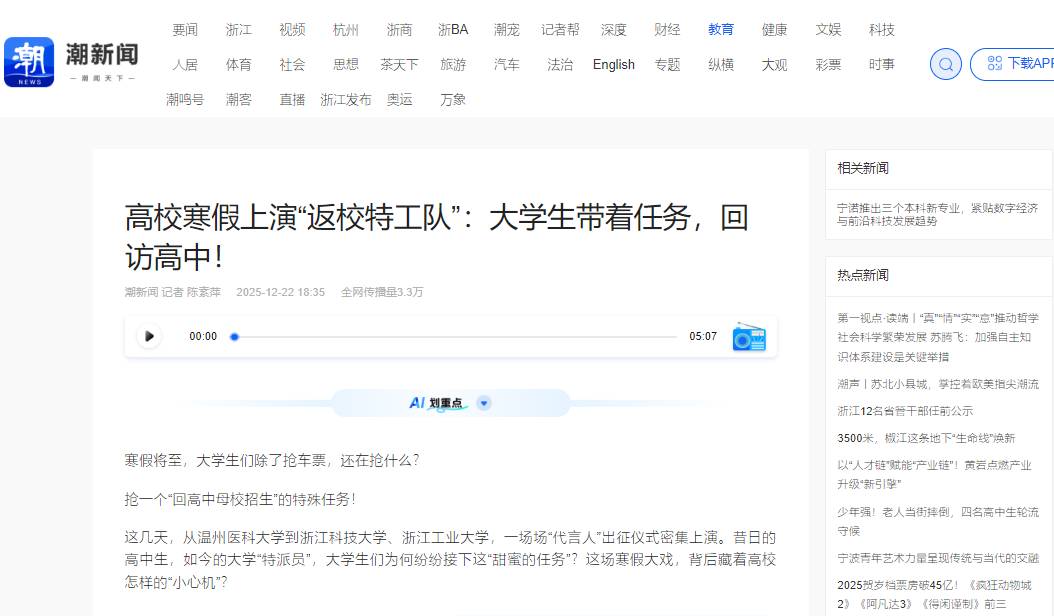Go to the 浙BA channel

tap(453, 30)
